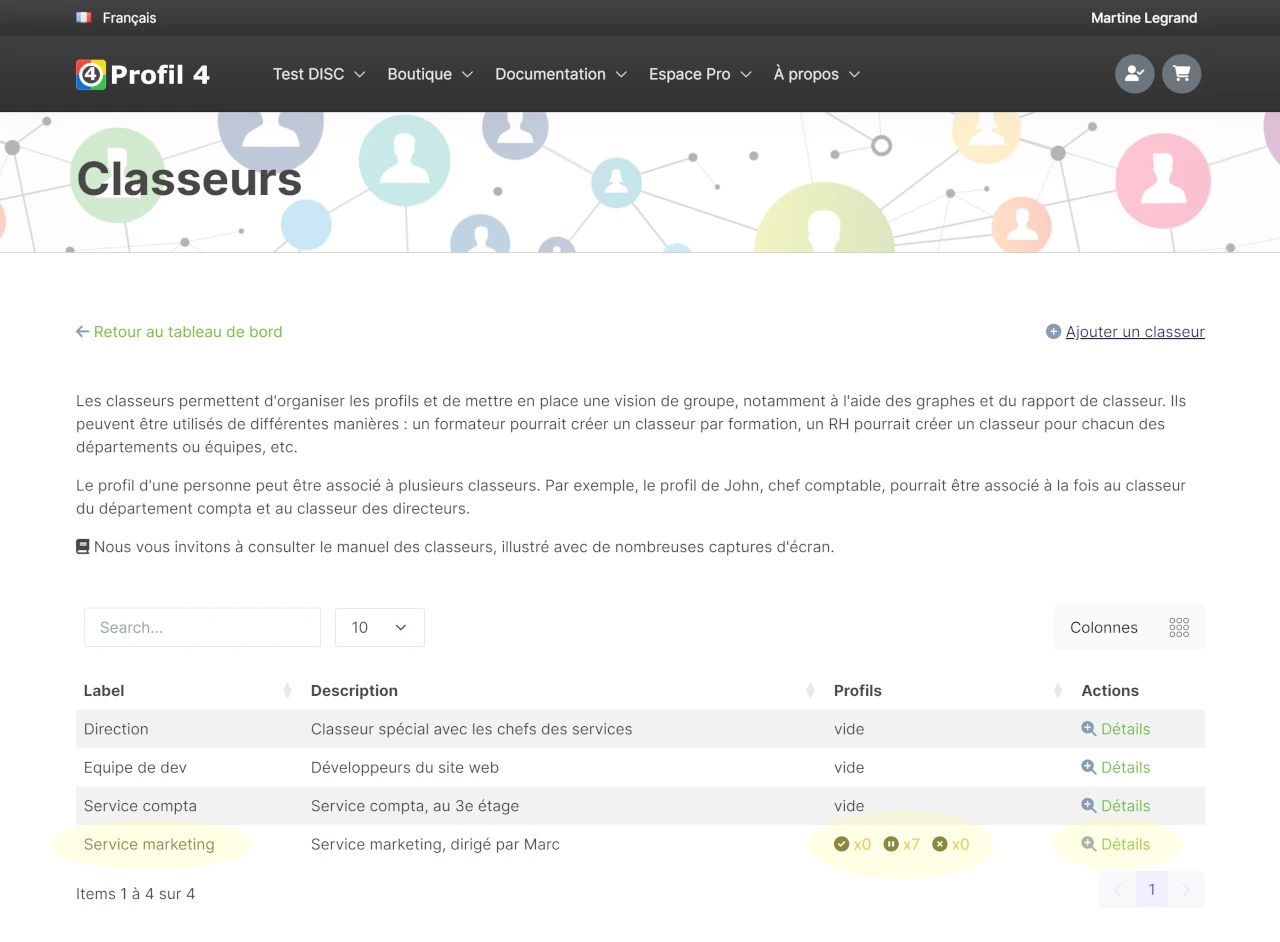
Task: Expand the page size dropdown showing 10
Action: coord(380,627)
